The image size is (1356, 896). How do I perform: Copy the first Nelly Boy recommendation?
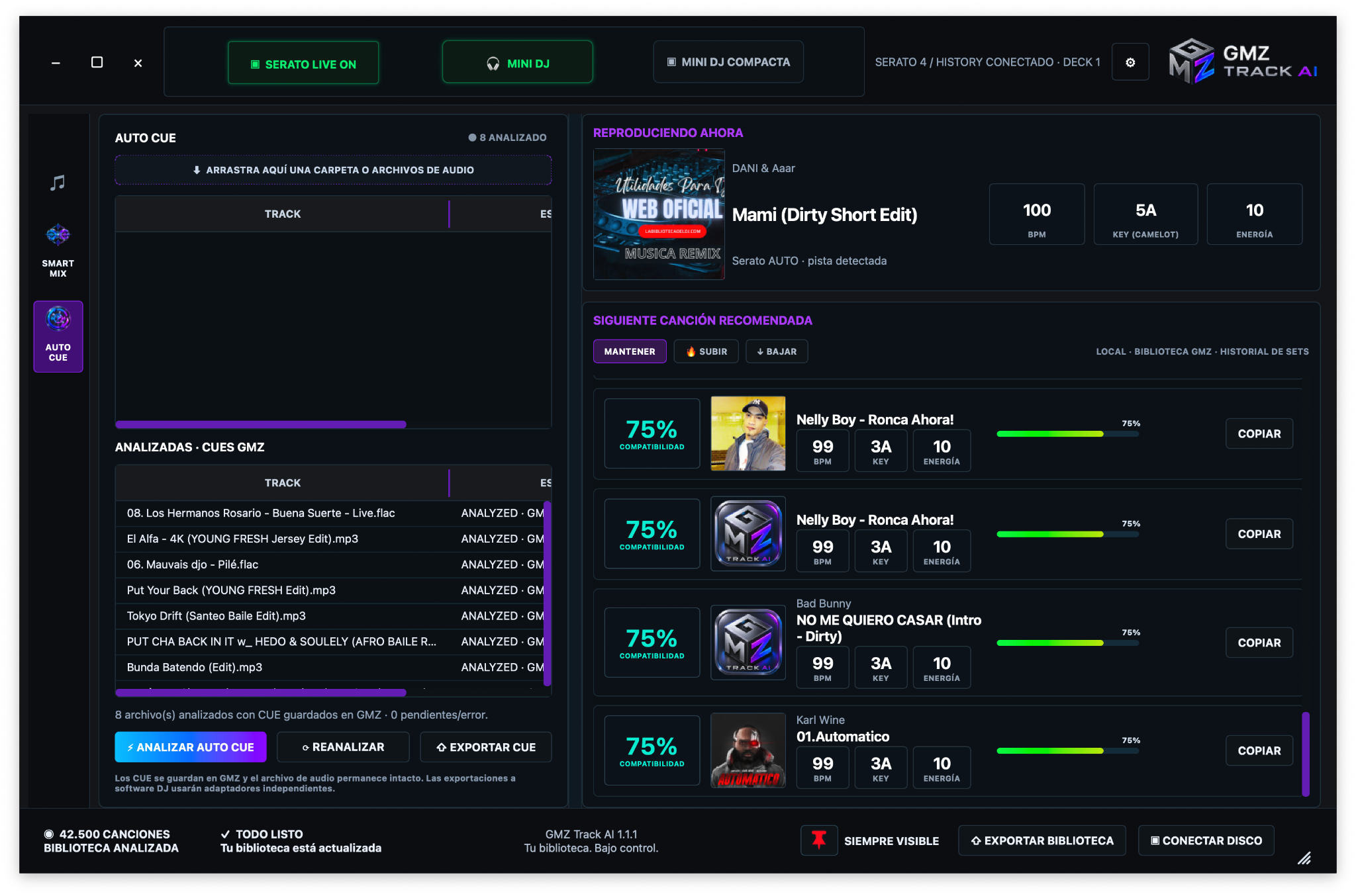1259,433
